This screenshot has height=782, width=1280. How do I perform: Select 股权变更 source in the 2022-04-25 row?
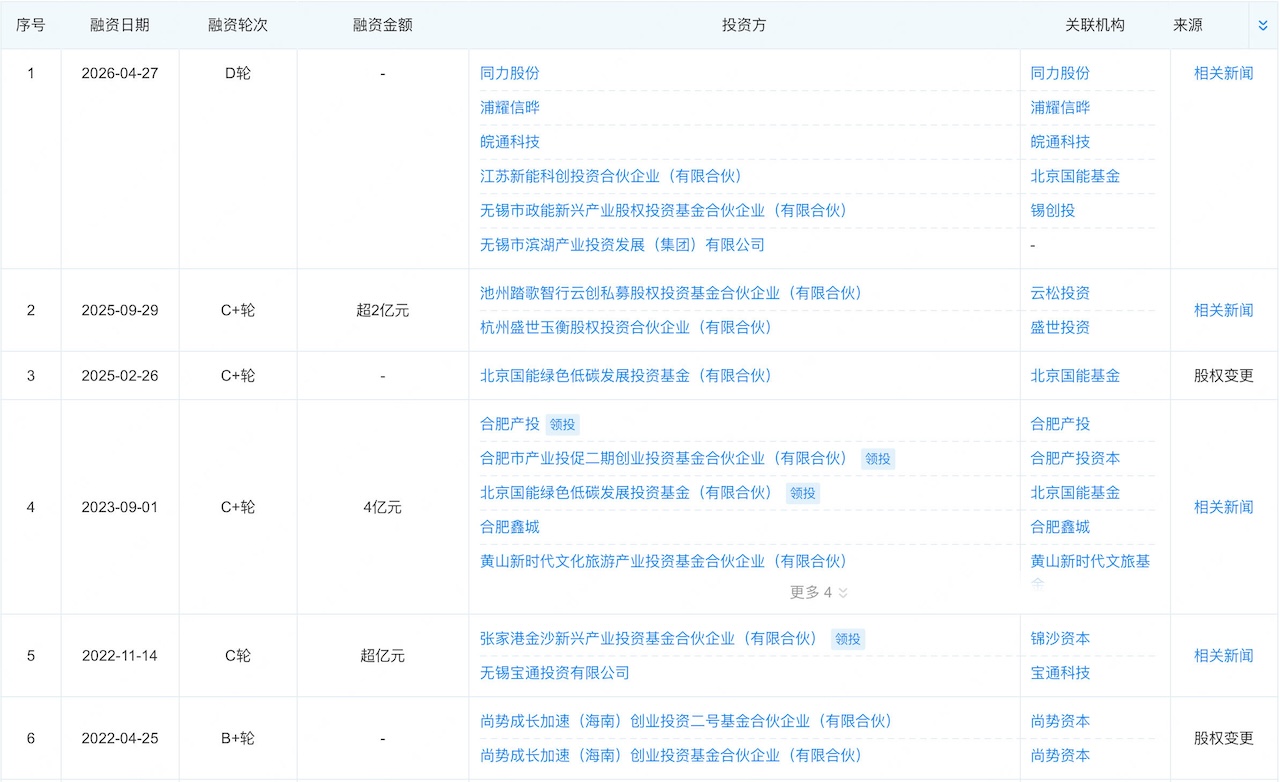[x=1224, y=738]
